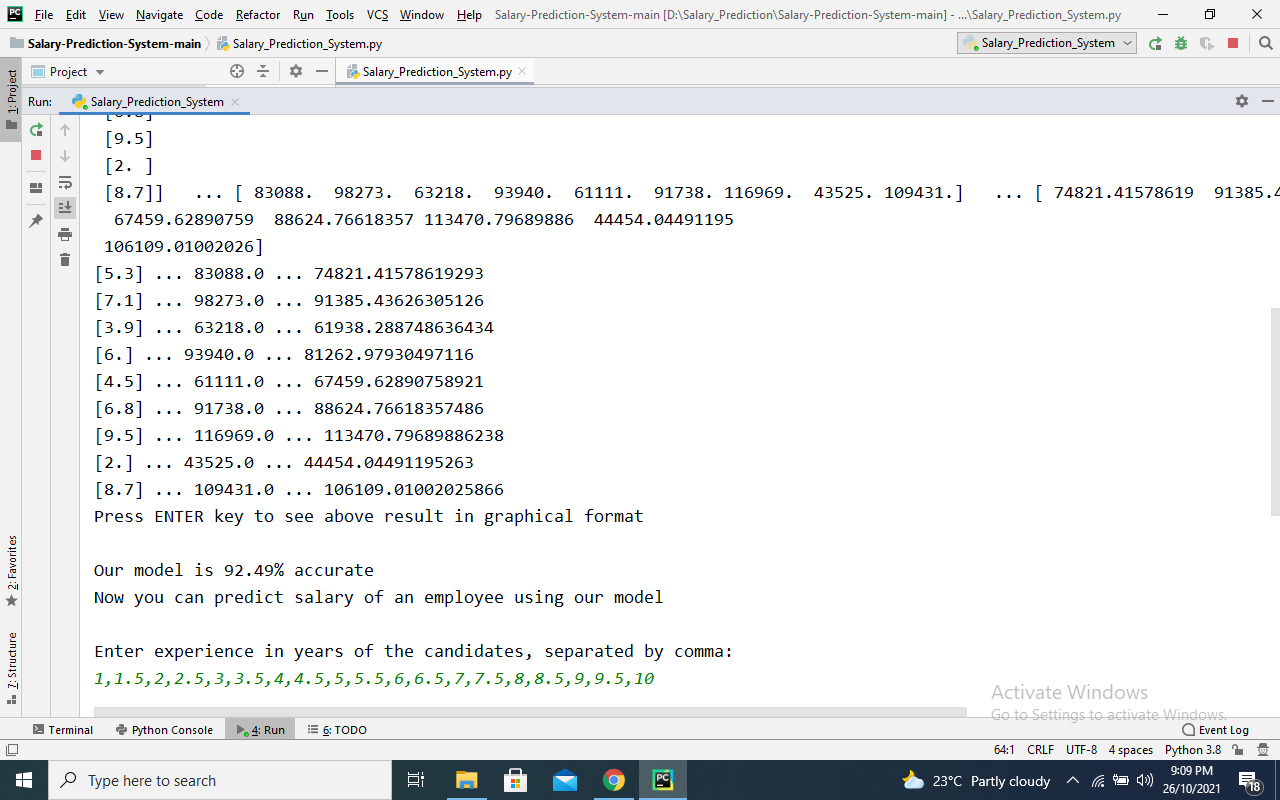1280x800 pixels.
Task: Open the 6: TODO tool window
Action: tap(337, 729)
